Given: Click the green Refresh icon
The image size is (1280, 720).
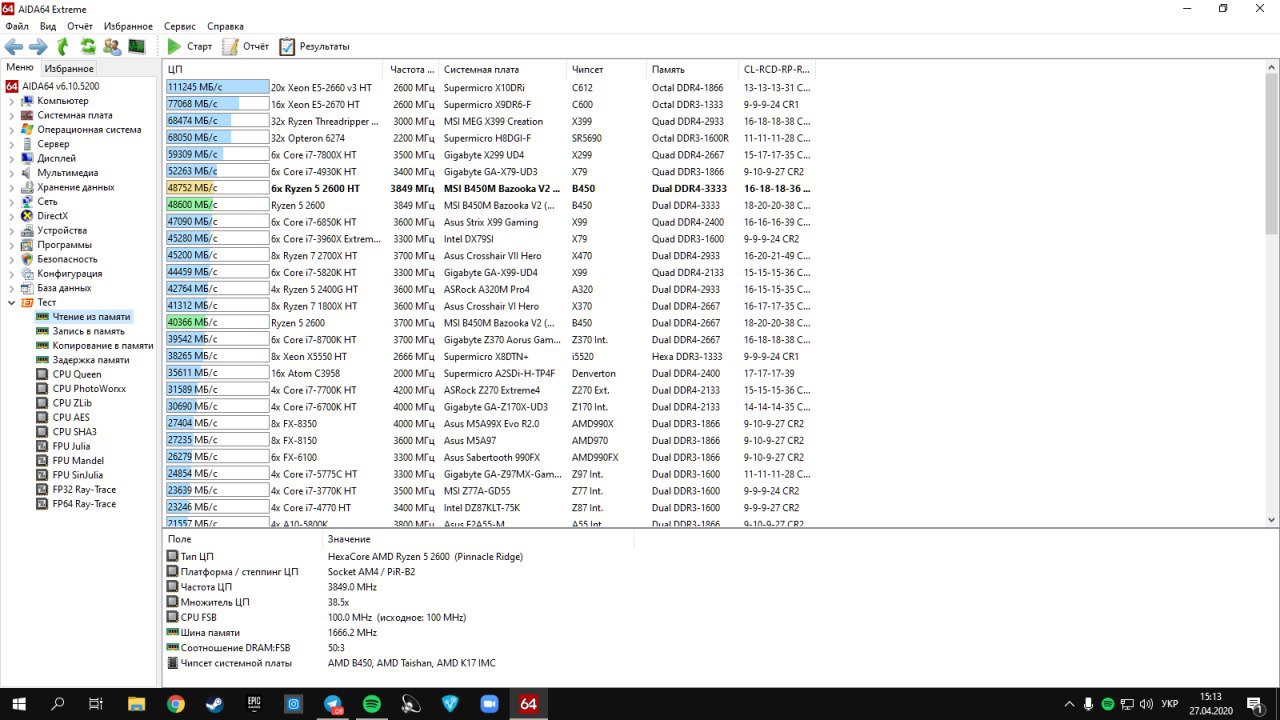Looking at the screenshot, I should tap(88, 46).
